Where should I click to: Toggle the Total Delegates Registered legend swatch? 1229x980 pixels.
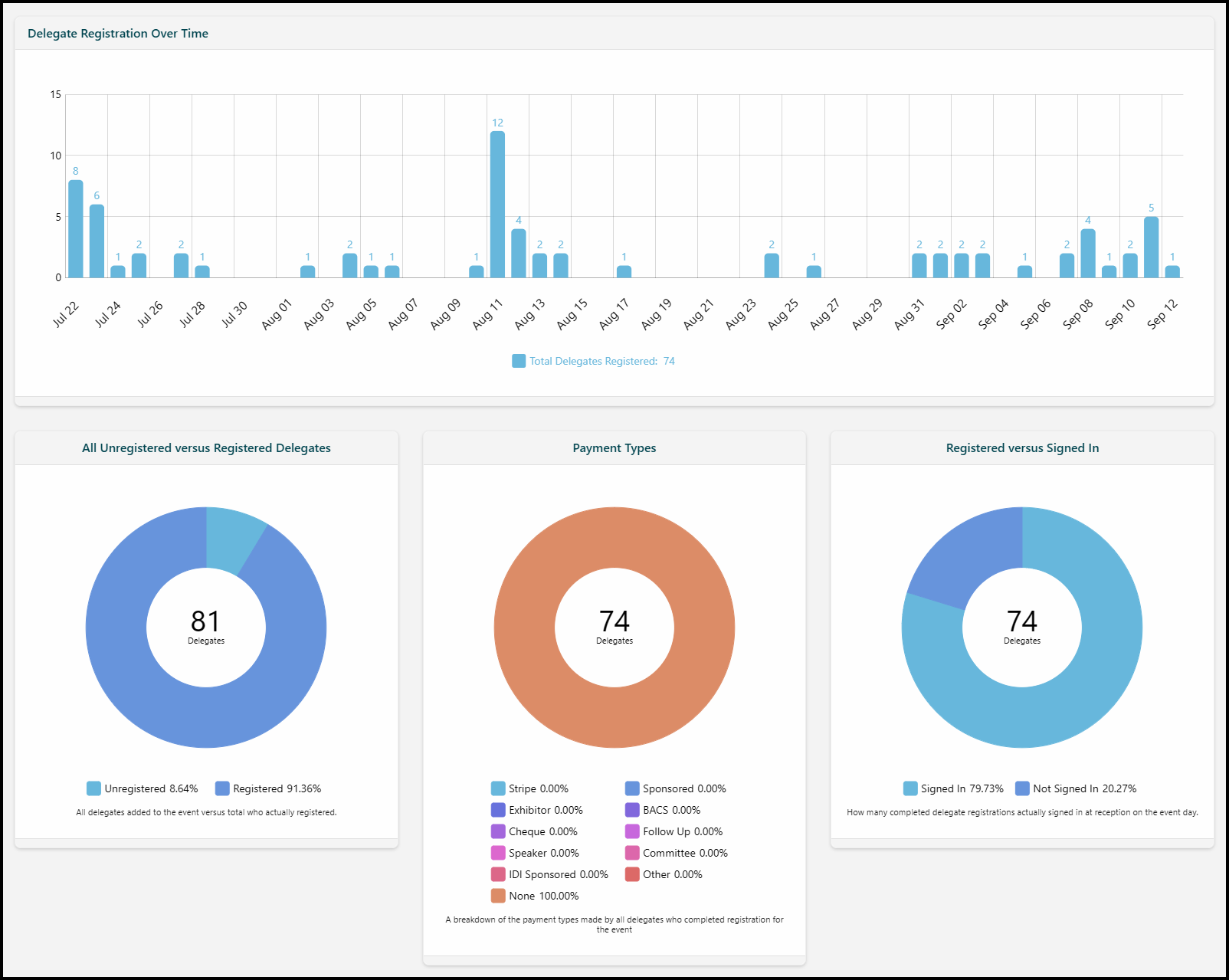pos(519,361)
